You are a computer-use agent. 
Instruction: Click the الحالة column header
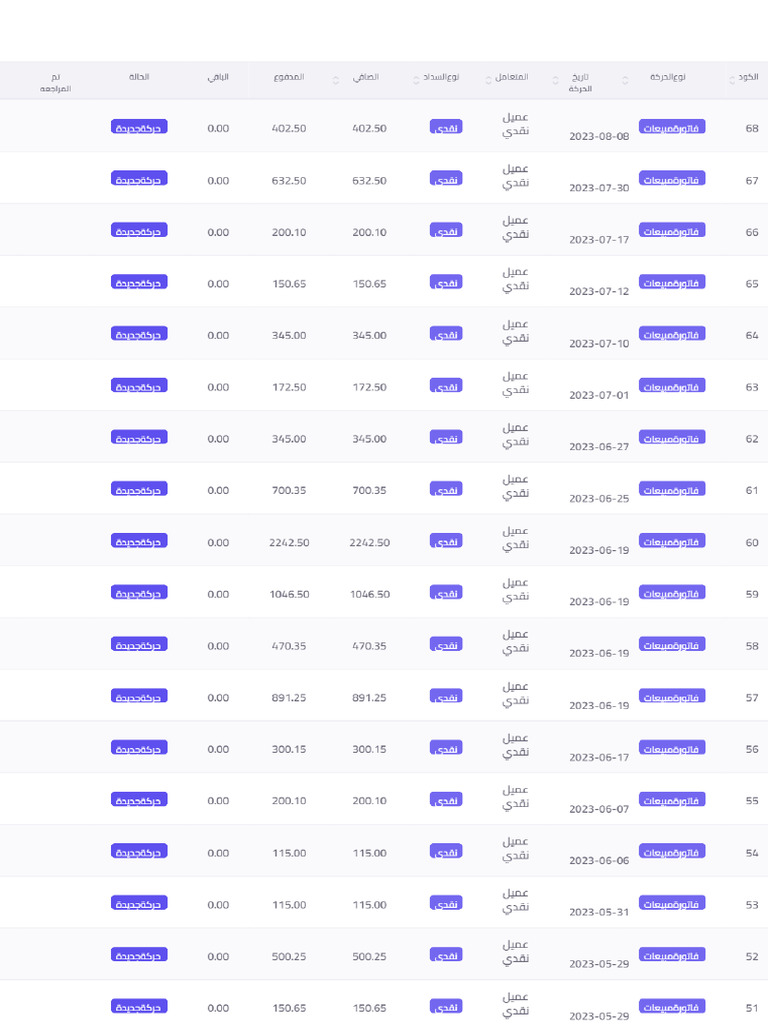[139, 77]
